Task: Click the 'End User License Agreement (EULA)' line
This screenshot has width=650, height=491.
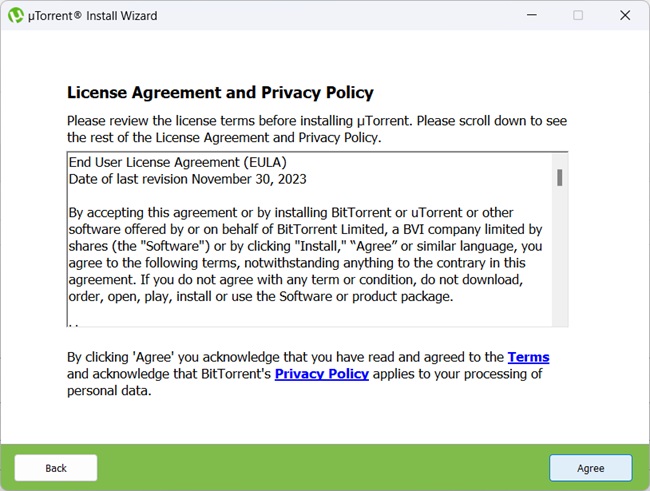Action: tap(178, 162)
